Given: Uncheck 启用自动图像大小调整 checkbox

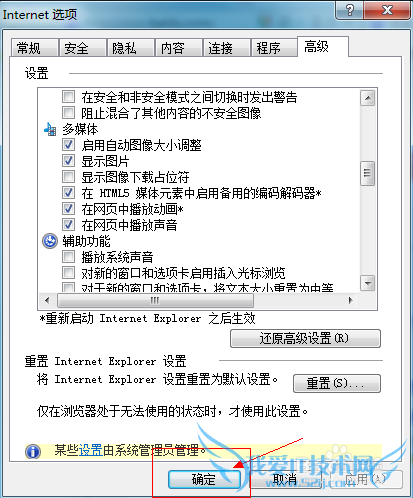Looking at the screenshot, I should point(68,145).
